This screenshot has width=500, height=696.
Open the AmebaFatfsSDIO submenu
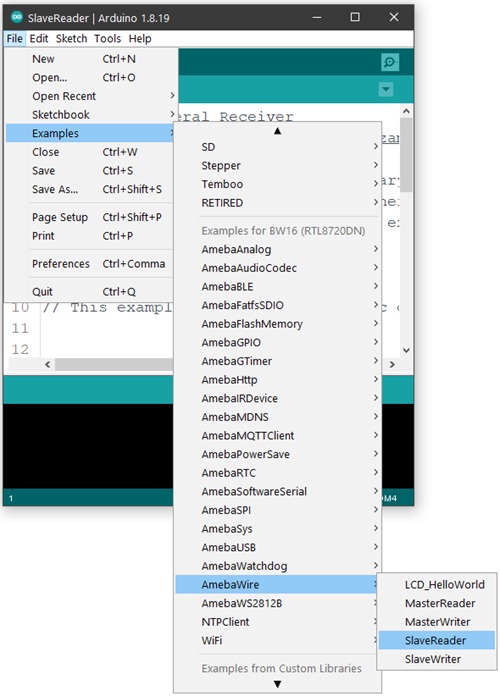coord(278,305)
